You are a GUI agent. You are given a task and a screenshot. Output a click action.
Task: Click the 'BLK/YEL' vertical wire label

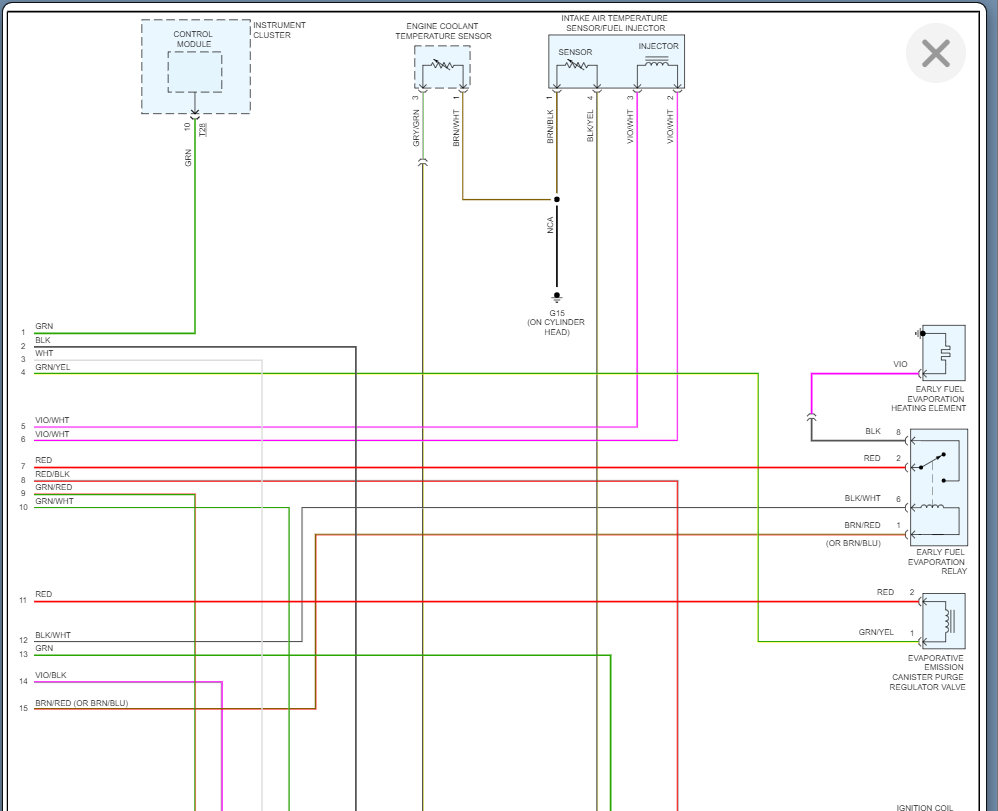coord(590,126)
